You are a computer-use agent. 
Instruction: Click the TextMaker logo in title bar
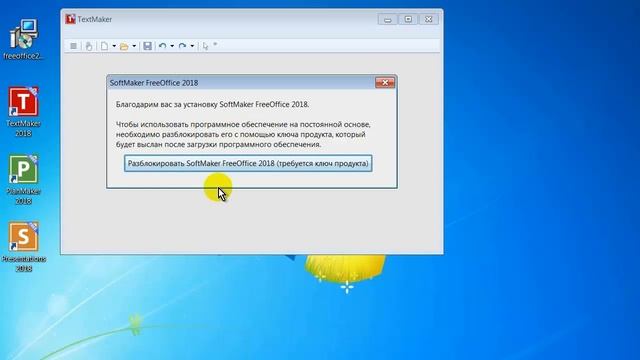click(71, 19)
